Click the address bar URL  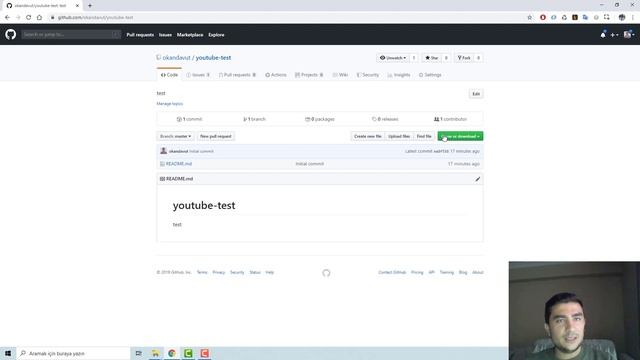[96, 18]
